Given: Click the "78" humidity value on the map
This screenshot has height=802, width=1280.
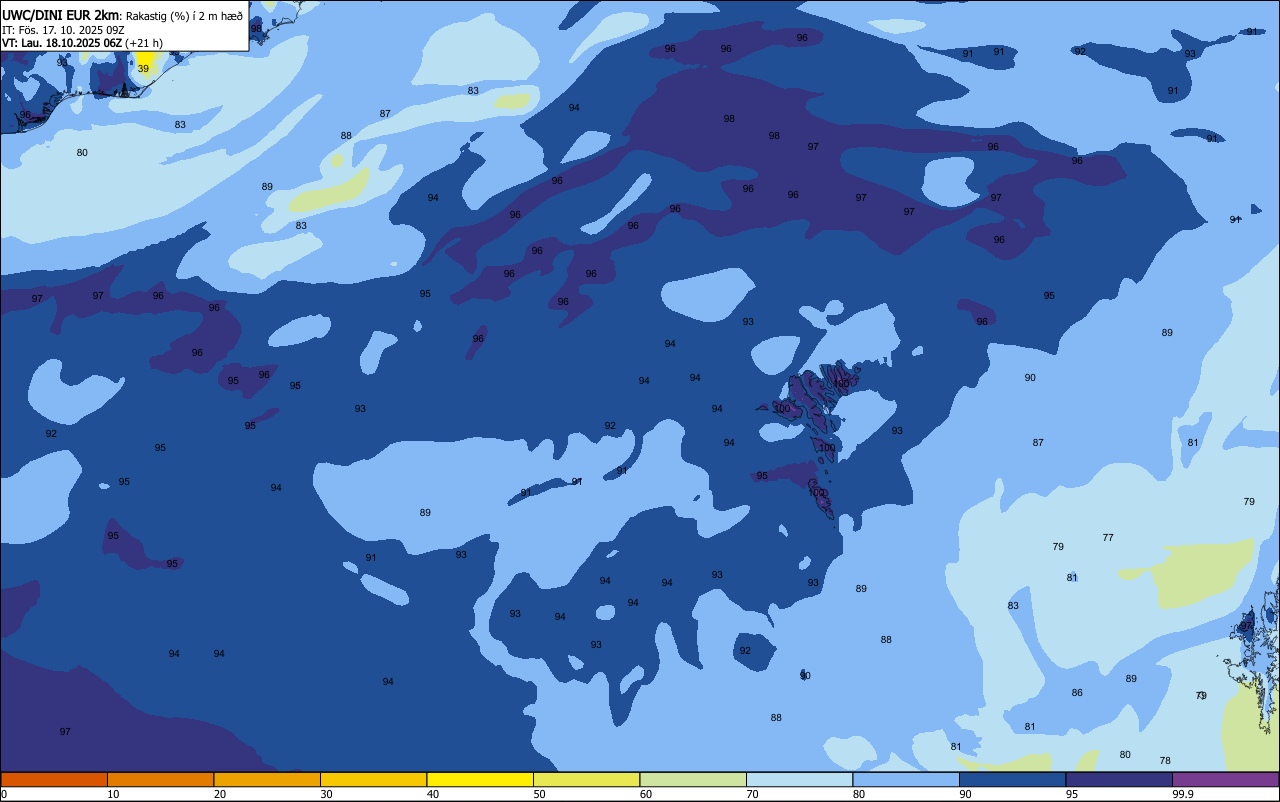Looking at the screenshot, I should [1165, 761].
